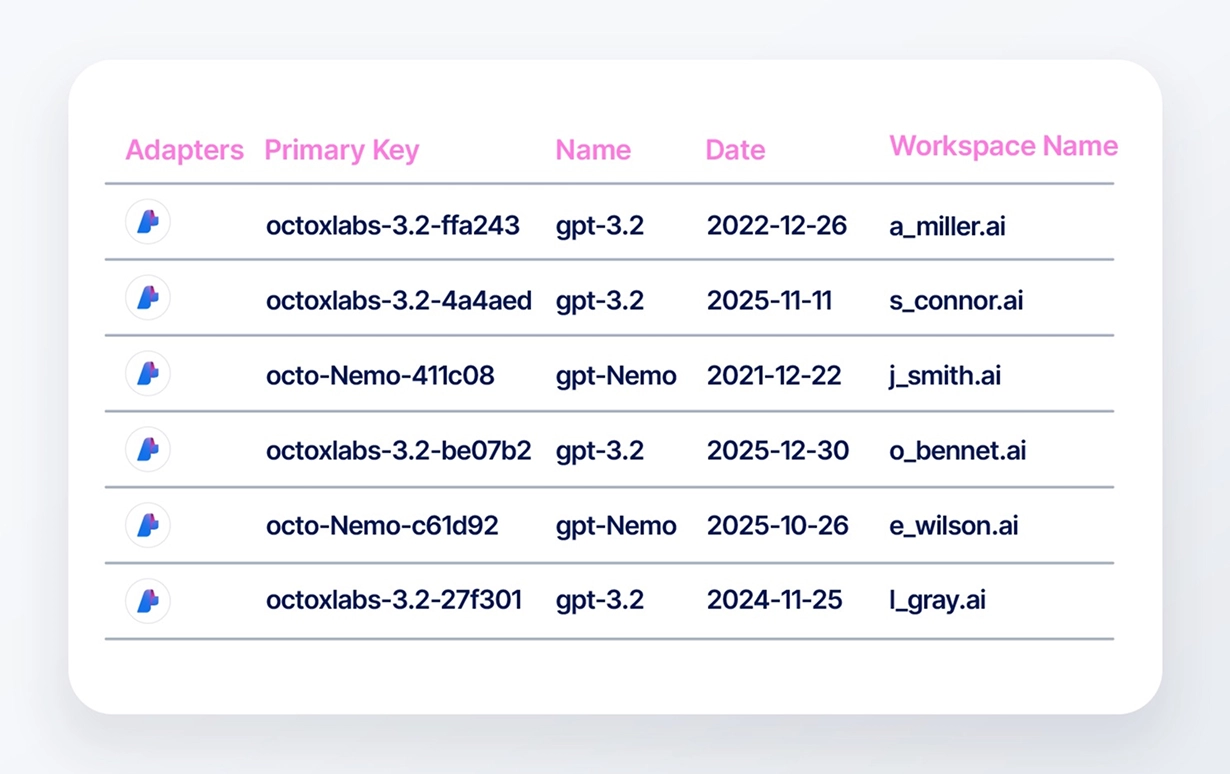Click the date 2021-12-22
Screen dimensions: 1230x774
tap(774, 376)
